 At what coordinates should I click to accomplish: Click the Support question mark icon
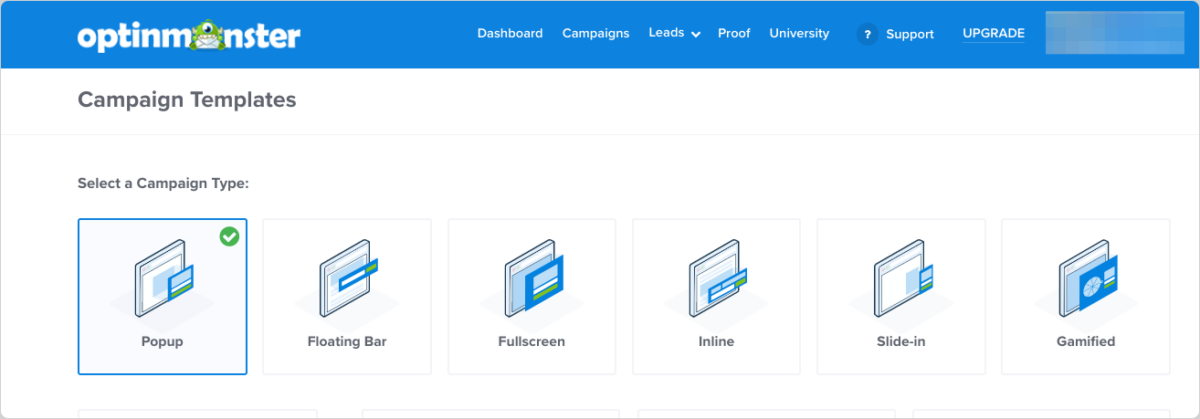[866, 34]
